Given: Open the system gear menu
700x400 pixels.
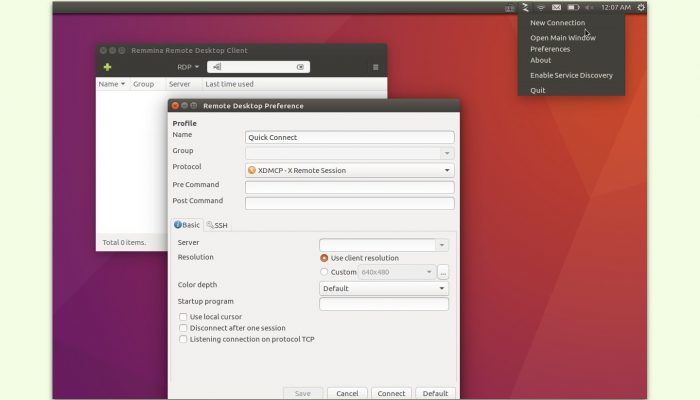Looking at the screenshot, I should pyautogui.click(x=641, y=7).
